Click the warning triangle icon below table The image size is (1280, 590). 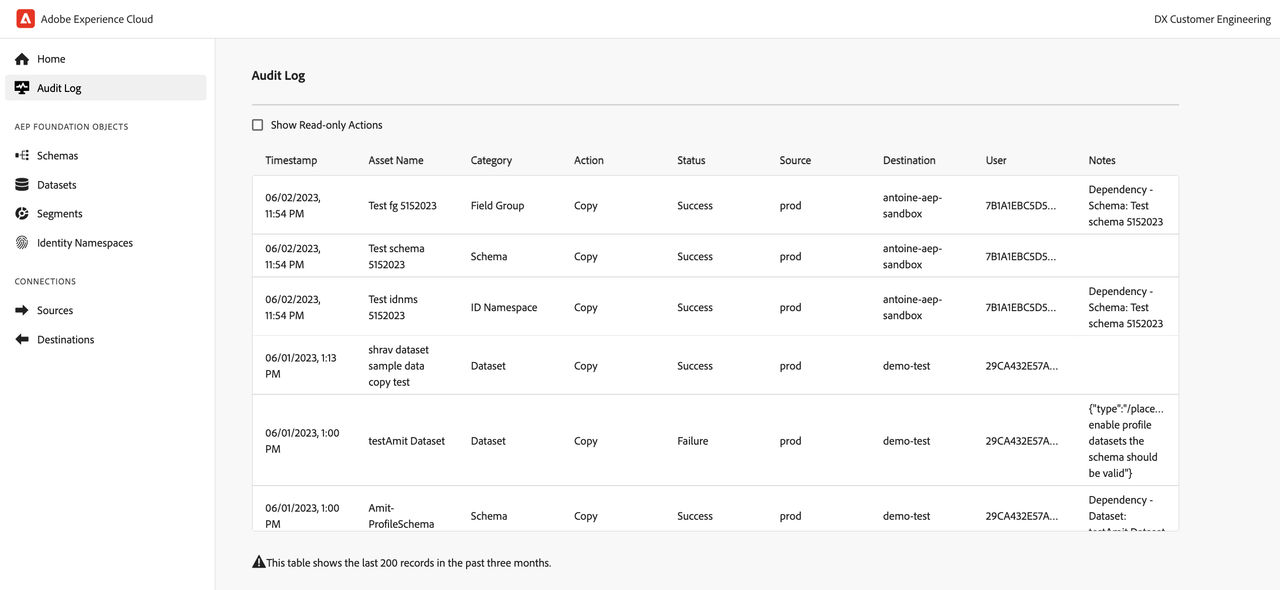pos(259,563)
